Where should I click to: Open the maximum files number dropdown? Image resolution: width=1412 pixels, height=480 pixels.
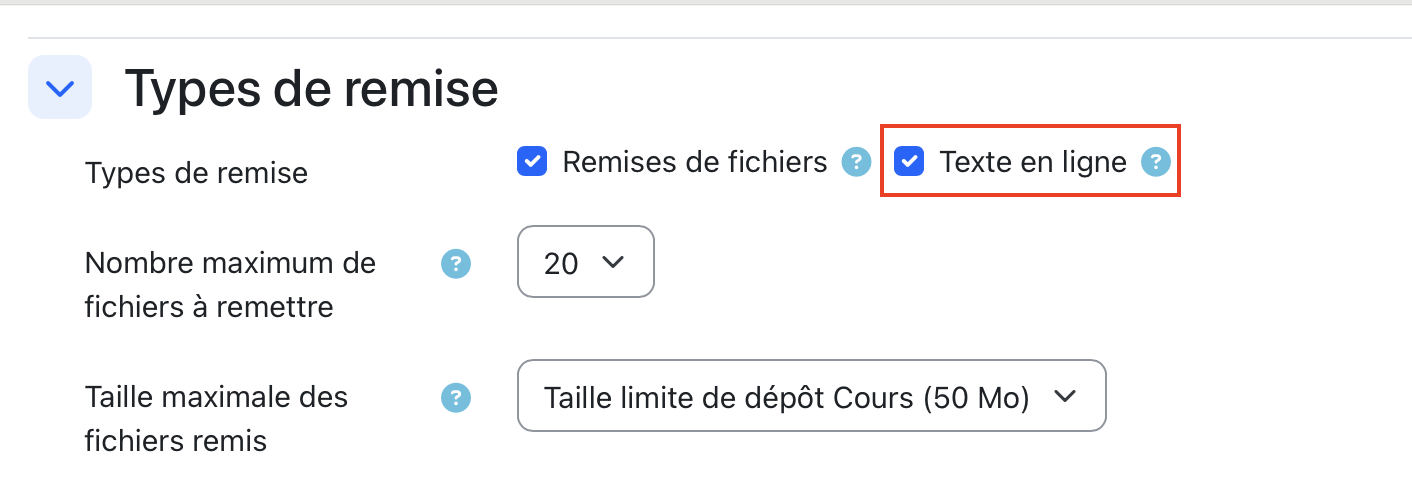tap(585, 262)
